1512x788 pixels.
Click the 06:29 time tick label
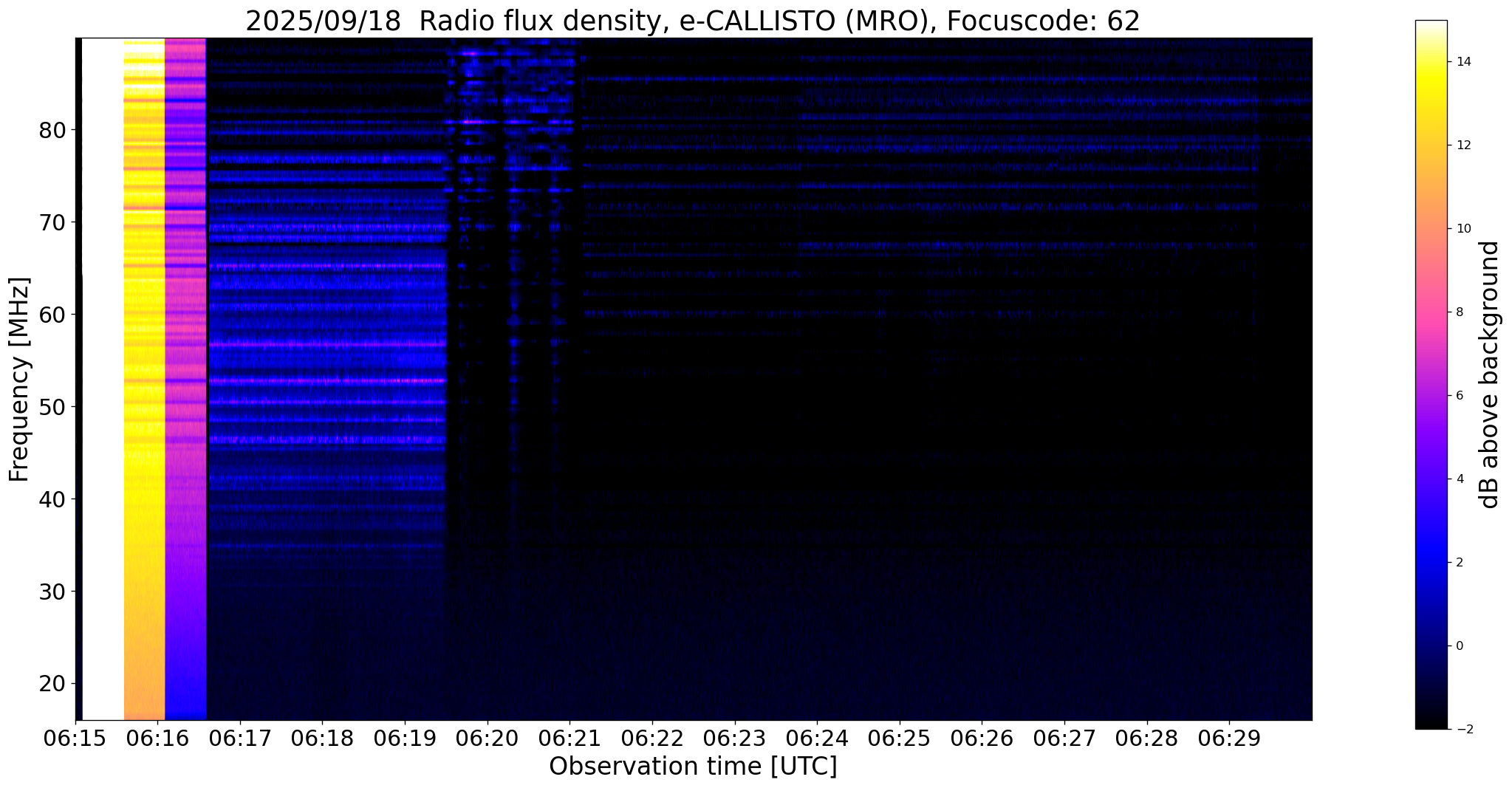point(1229,739)
